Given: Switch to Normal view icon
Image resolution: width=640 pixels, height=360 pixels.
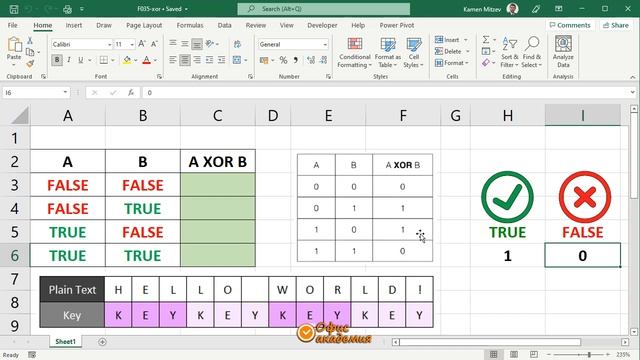Looking at the screenshot, I should pyautogui.click(x=493, y=354).
